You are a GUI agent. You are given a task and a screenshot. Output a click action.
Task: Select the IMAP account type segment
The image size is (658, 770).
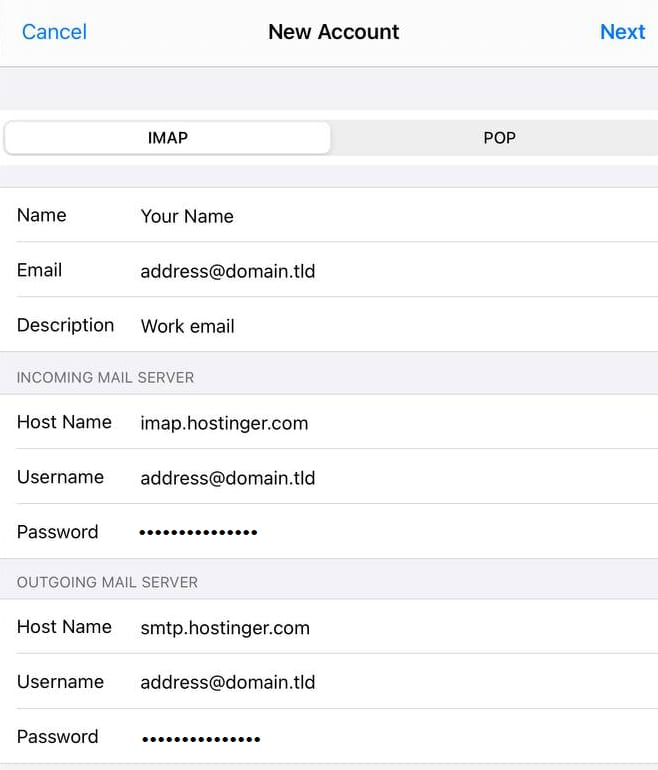pos(167,138)
